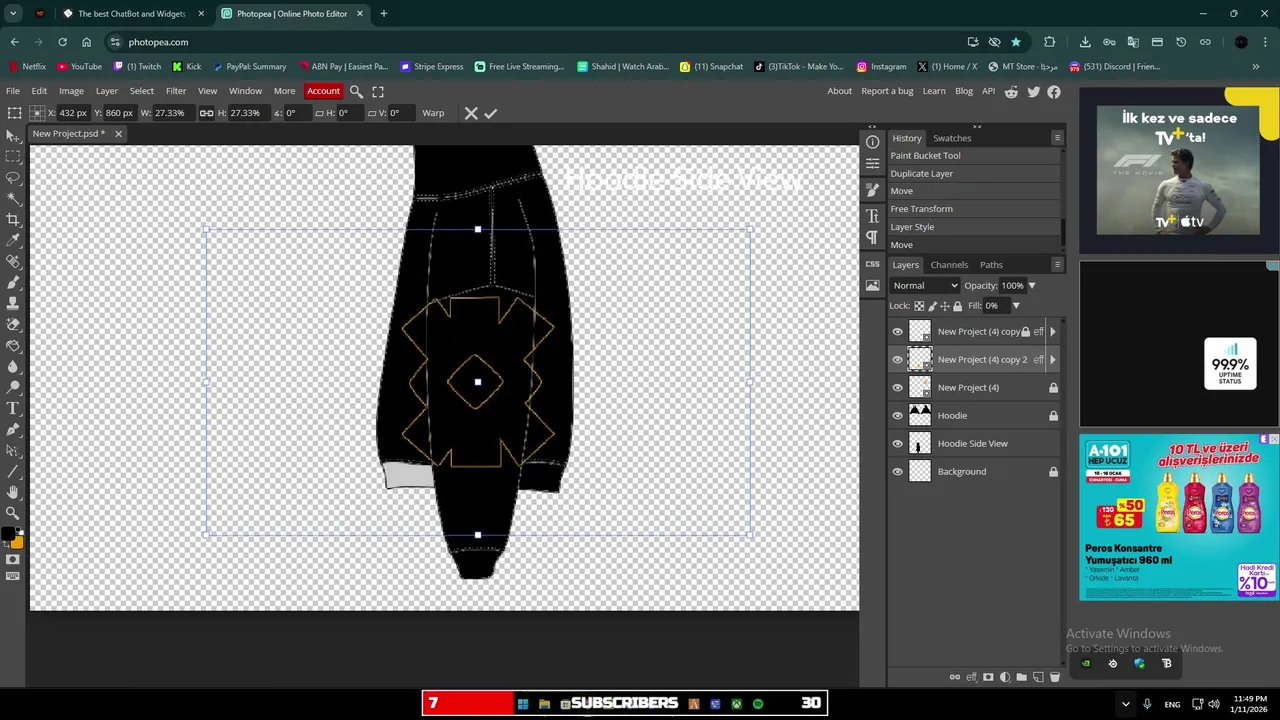This screenshot has width=1280, height=720.
Task: Open the Window menu
Action: click(x=245, y=91)
